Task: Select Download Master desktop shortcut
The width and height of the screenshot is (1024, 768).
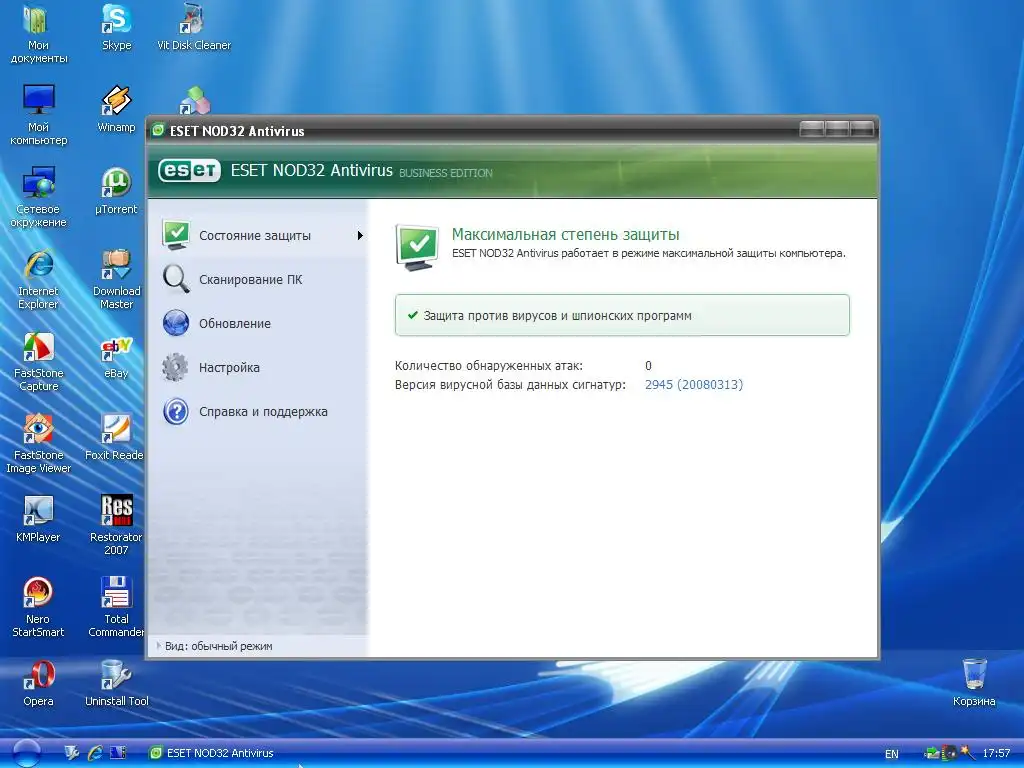Action: click(116, 280)
